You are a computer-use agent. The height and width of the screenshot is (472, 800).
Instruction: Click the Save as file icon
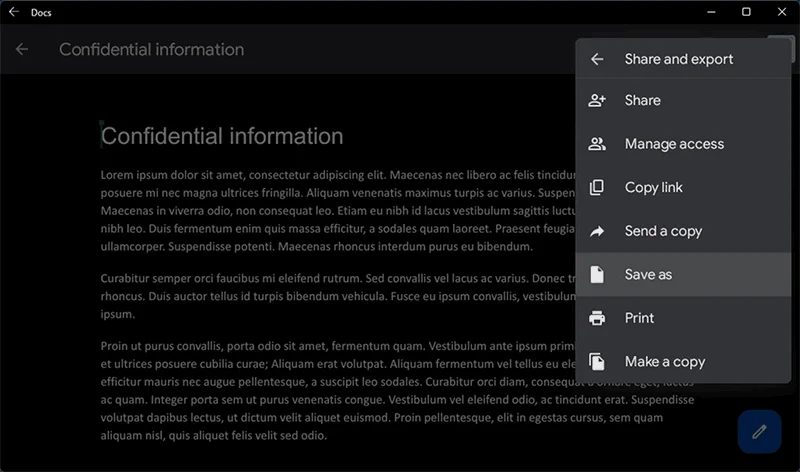[596, 275]
